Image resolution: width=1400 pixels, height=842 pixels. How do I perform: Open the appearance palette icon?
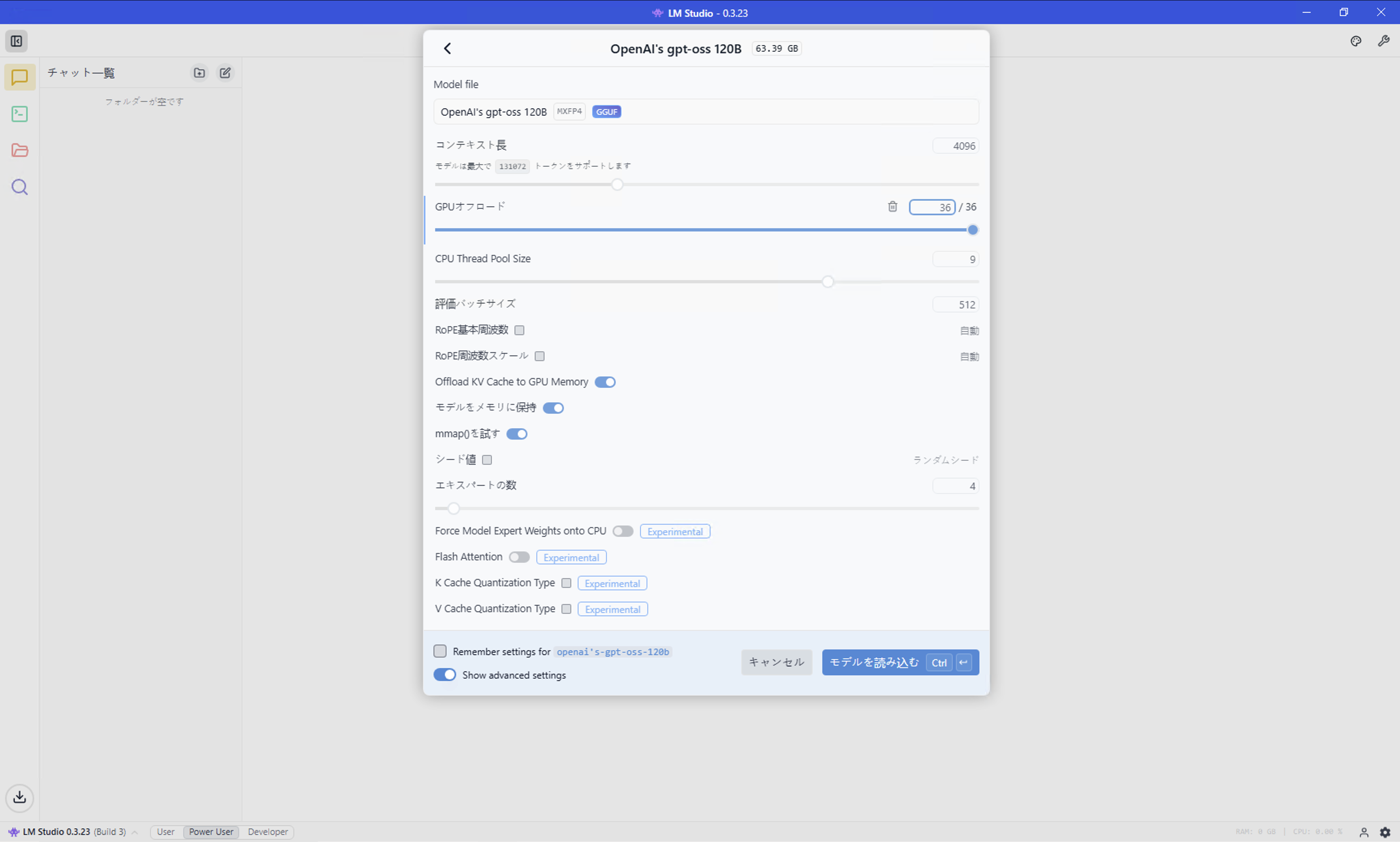(1356, 41)
